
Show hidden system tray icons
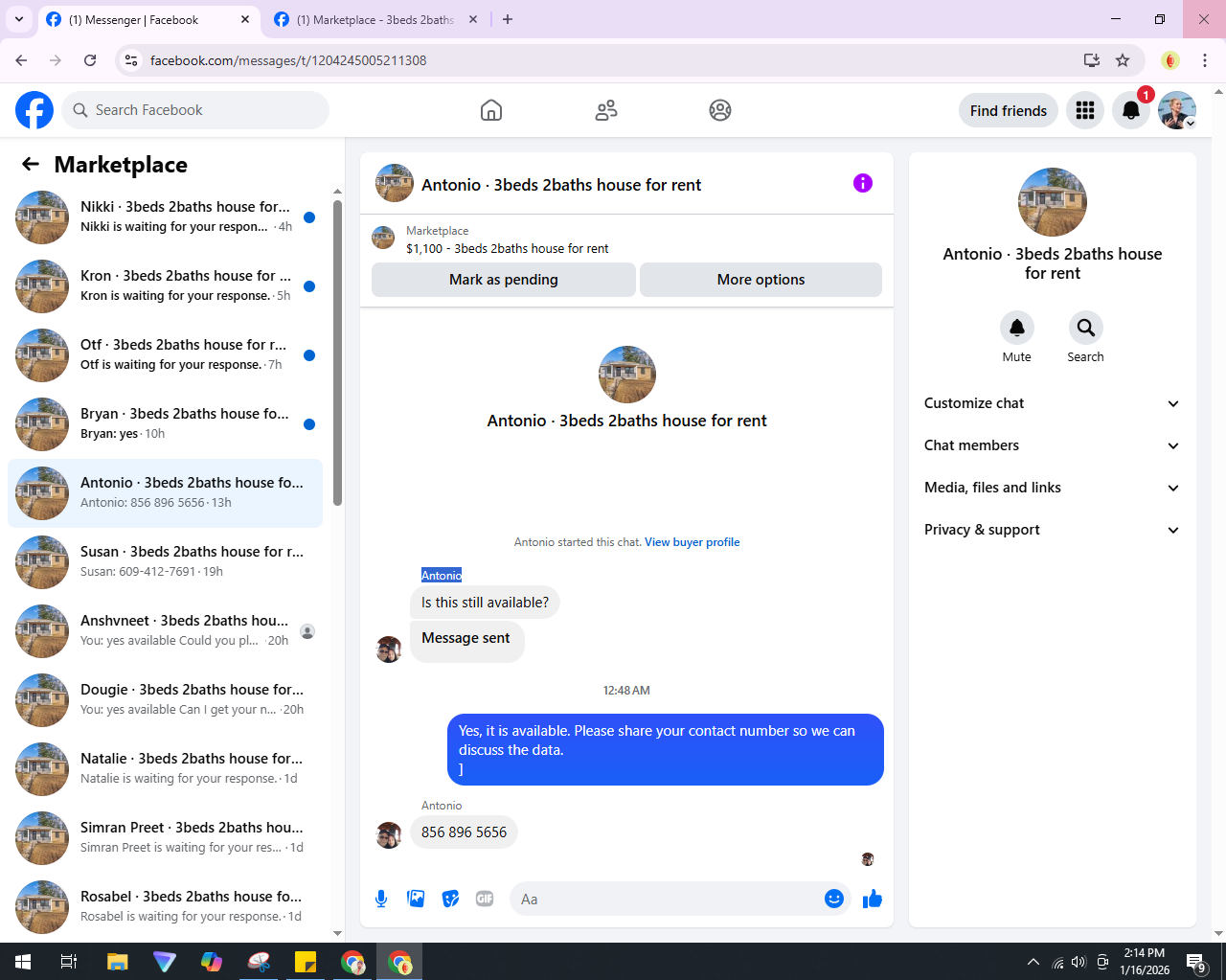click(x=1033, y=962)
